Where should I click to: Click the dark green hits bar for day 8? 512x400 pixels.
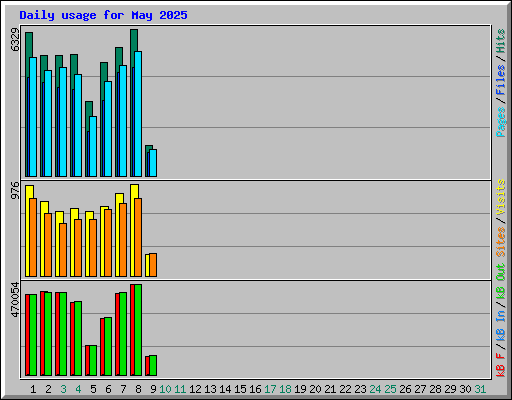(x=134, y=40)
